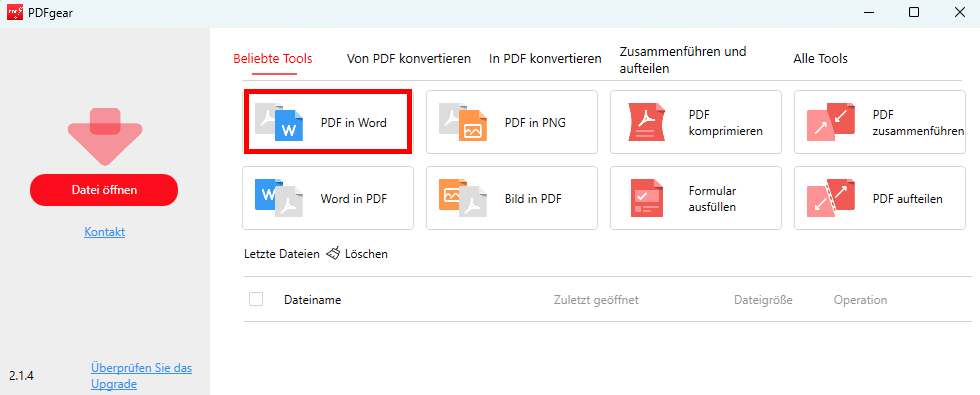Click the PDFgear logo in title bar
Viewport: 980px width, 395px height.
15,12
